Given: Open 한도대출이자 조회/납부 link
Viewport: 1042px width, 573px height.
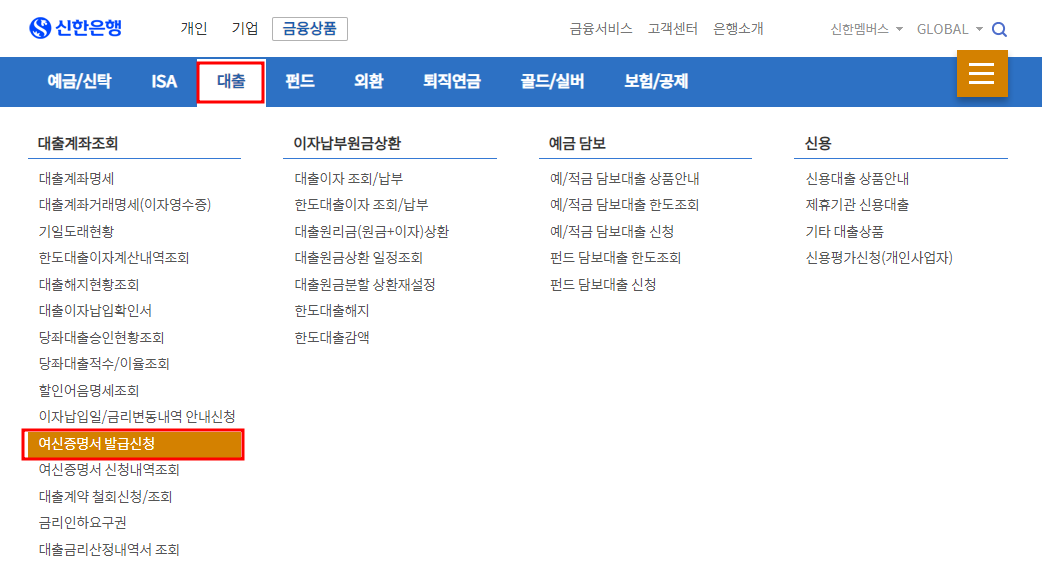Looking at the screenshot, I should (x=362, y=205).
